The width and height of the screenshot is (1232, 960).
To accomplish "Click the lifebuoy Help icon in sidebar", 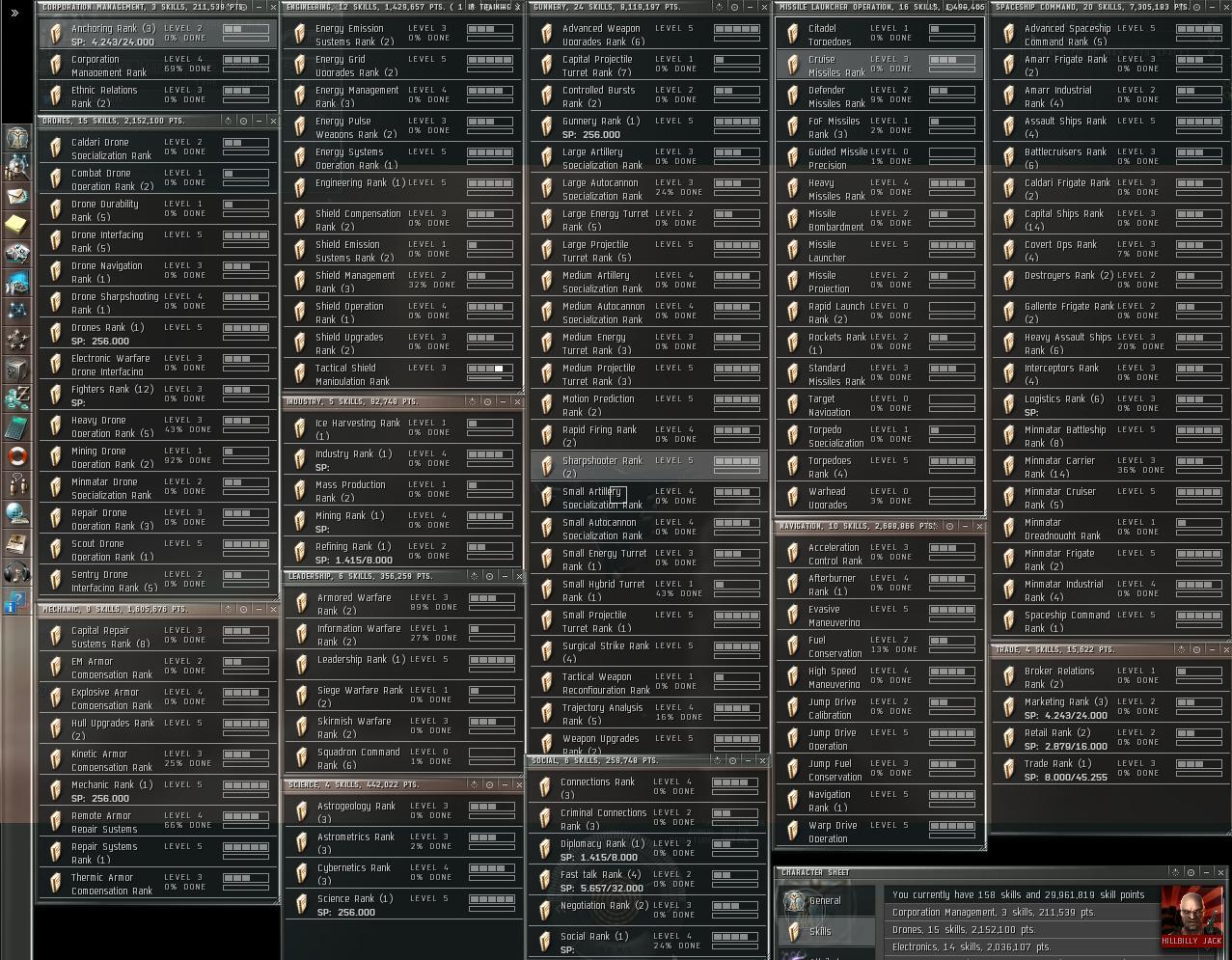I will click(x=16, y=456).
